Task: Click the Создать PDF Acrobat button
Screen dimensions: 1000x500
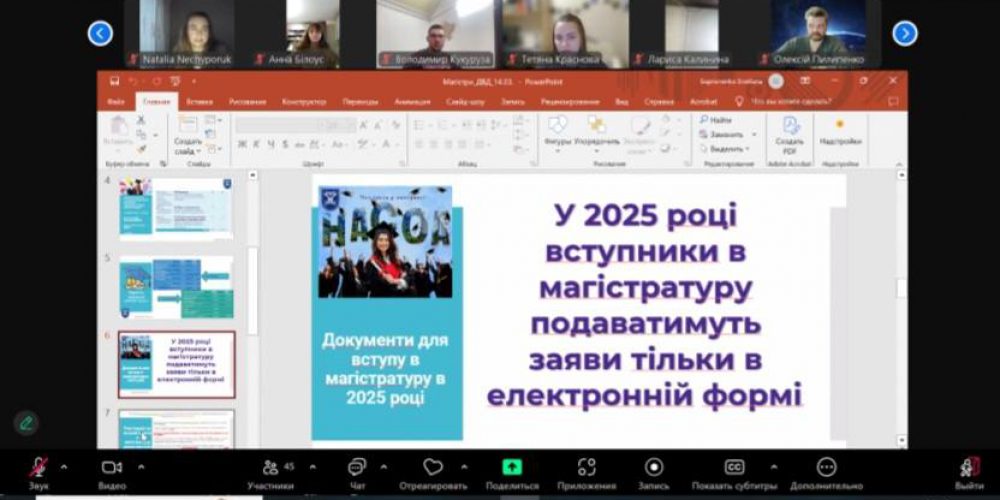Action: coord(790,135)
